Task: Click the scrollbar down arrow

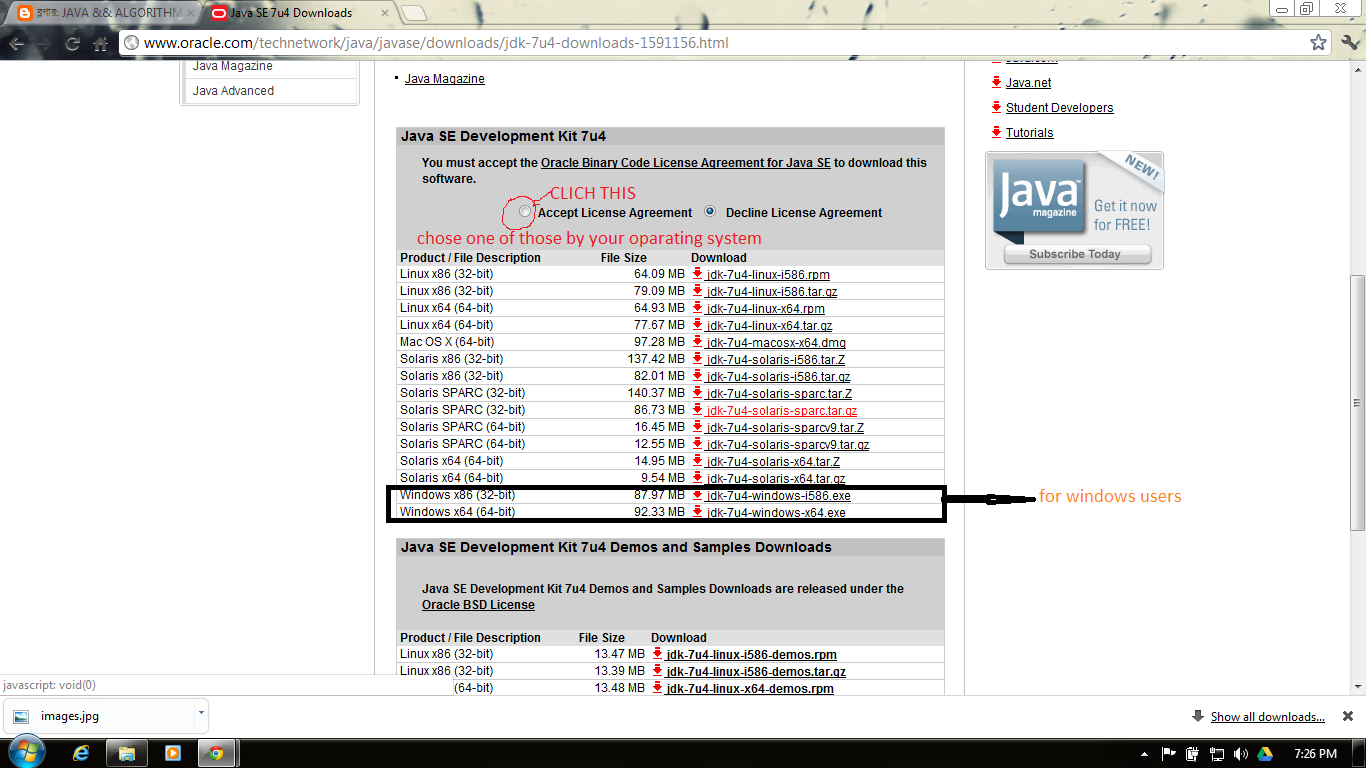Action: 1357,686
